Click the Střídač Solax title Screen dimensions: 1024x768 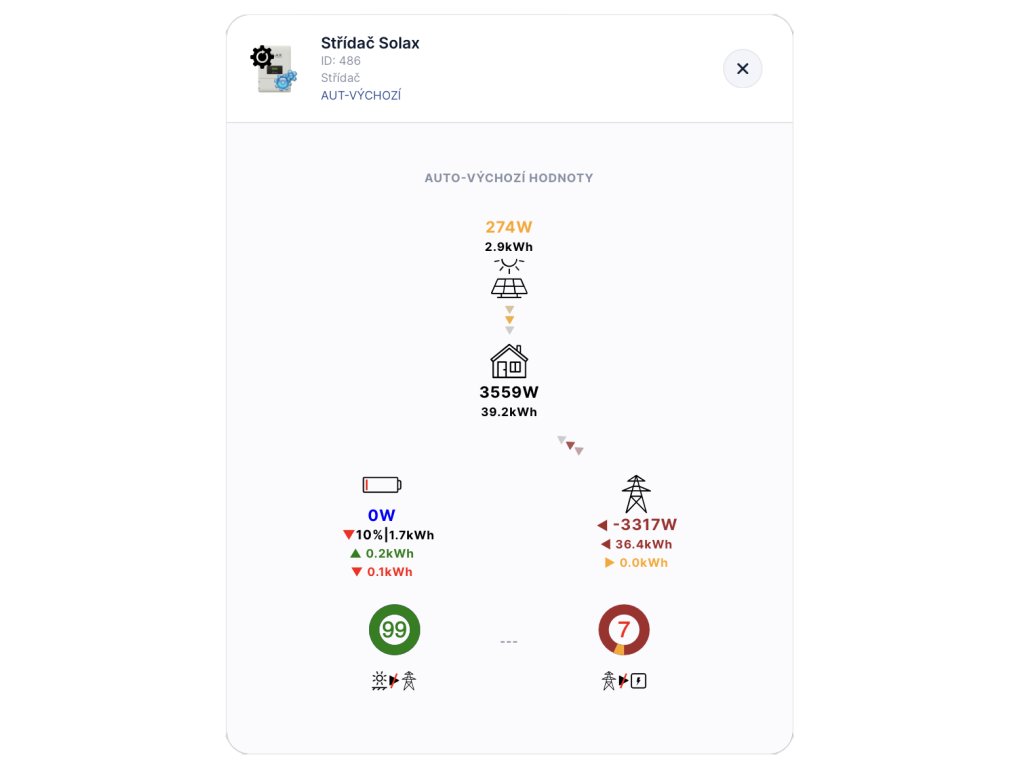(x=370, y=43)
